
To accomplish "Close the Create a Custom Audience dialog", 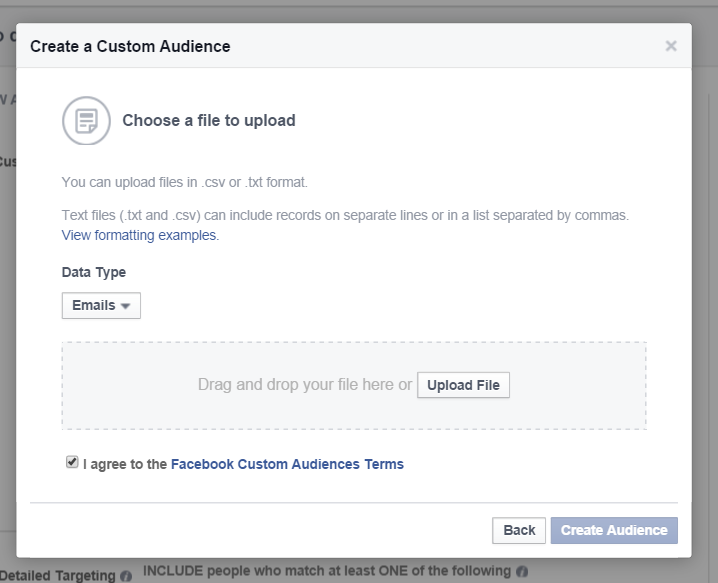I will pyautogui.click(x=671, y=46).
